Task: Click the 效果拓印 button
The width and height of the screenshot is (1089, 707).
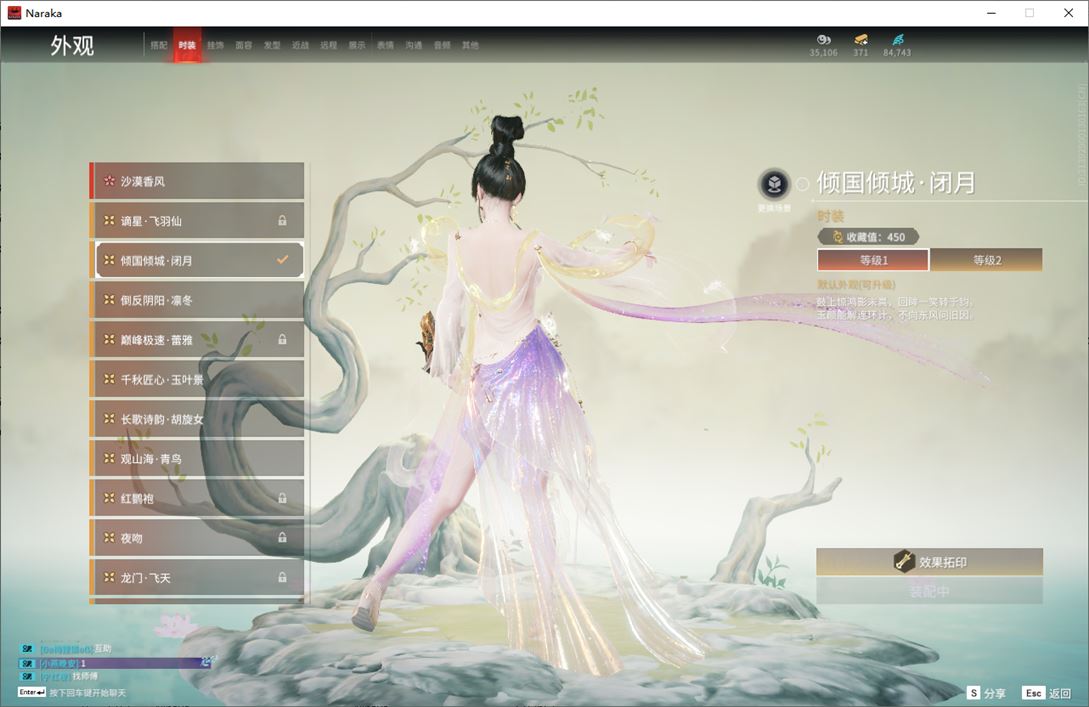Action: [929, 562]
